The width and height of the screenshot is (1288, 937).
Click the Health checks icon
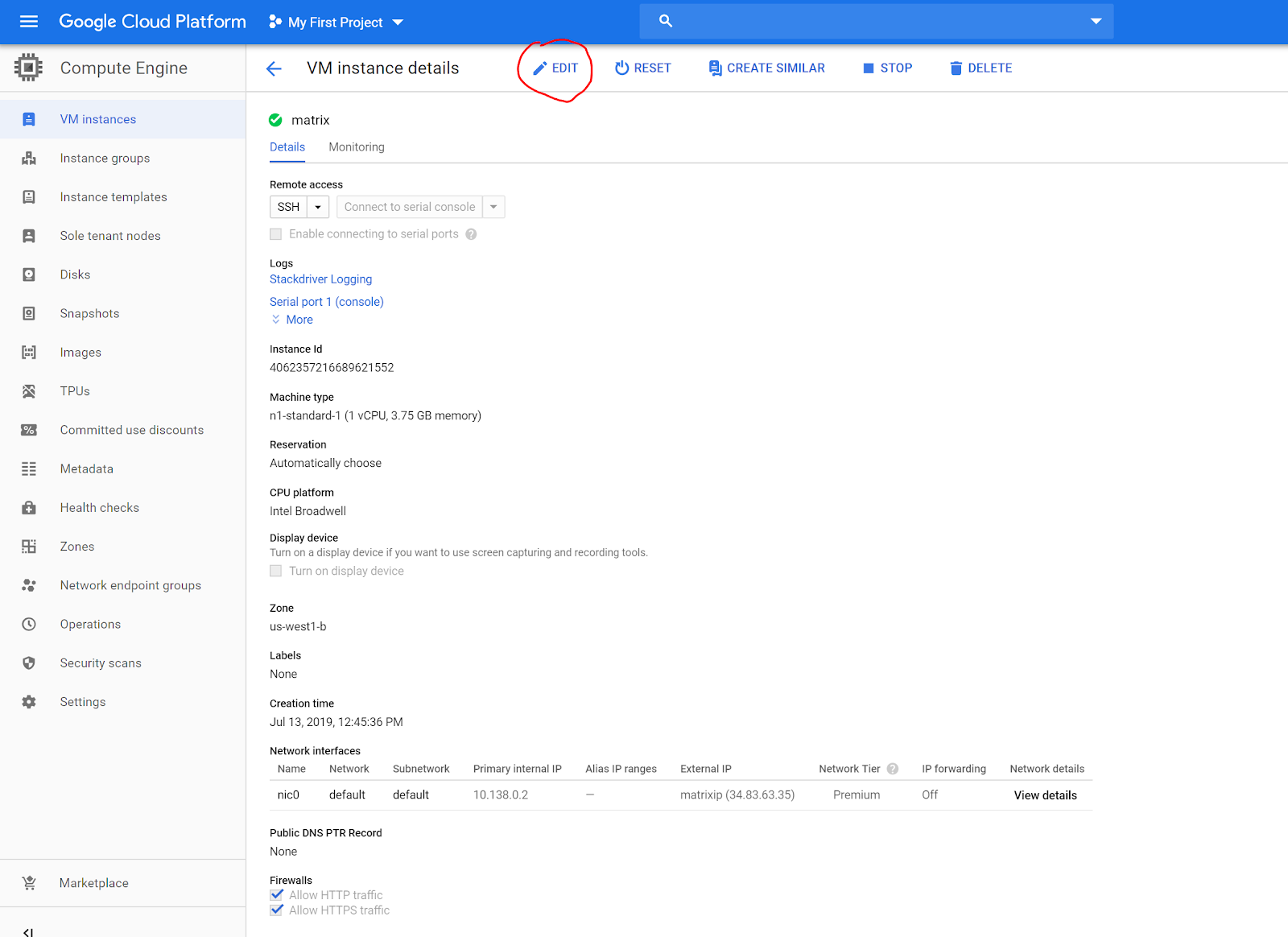[x=29, y=508]
